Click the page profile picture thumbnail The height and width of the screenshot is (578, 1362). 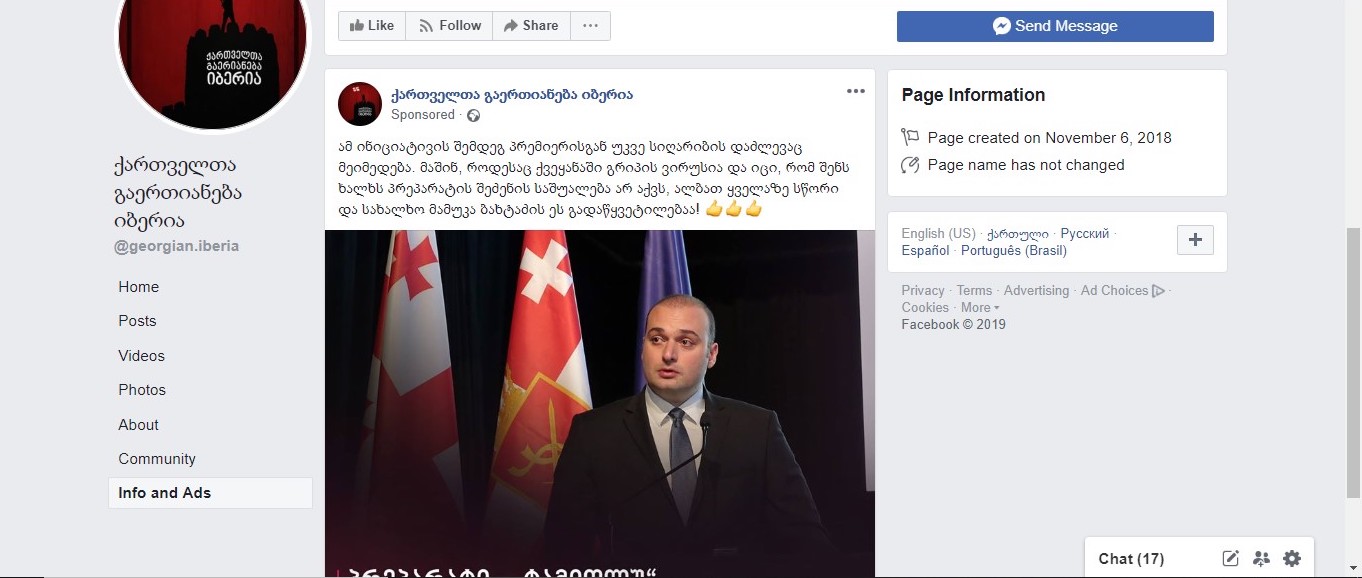(x=360, y=104)
